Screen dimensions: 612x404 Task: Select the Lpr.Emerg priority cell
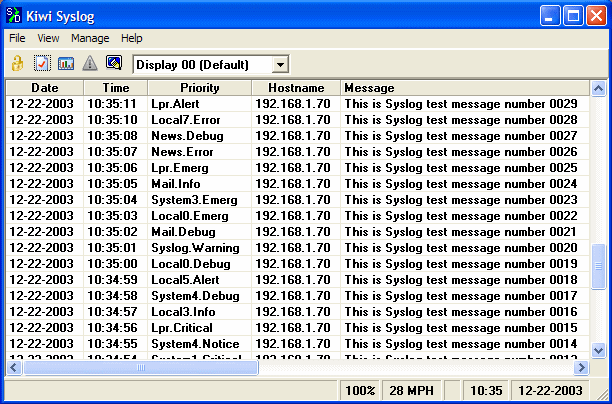point(200,168)
